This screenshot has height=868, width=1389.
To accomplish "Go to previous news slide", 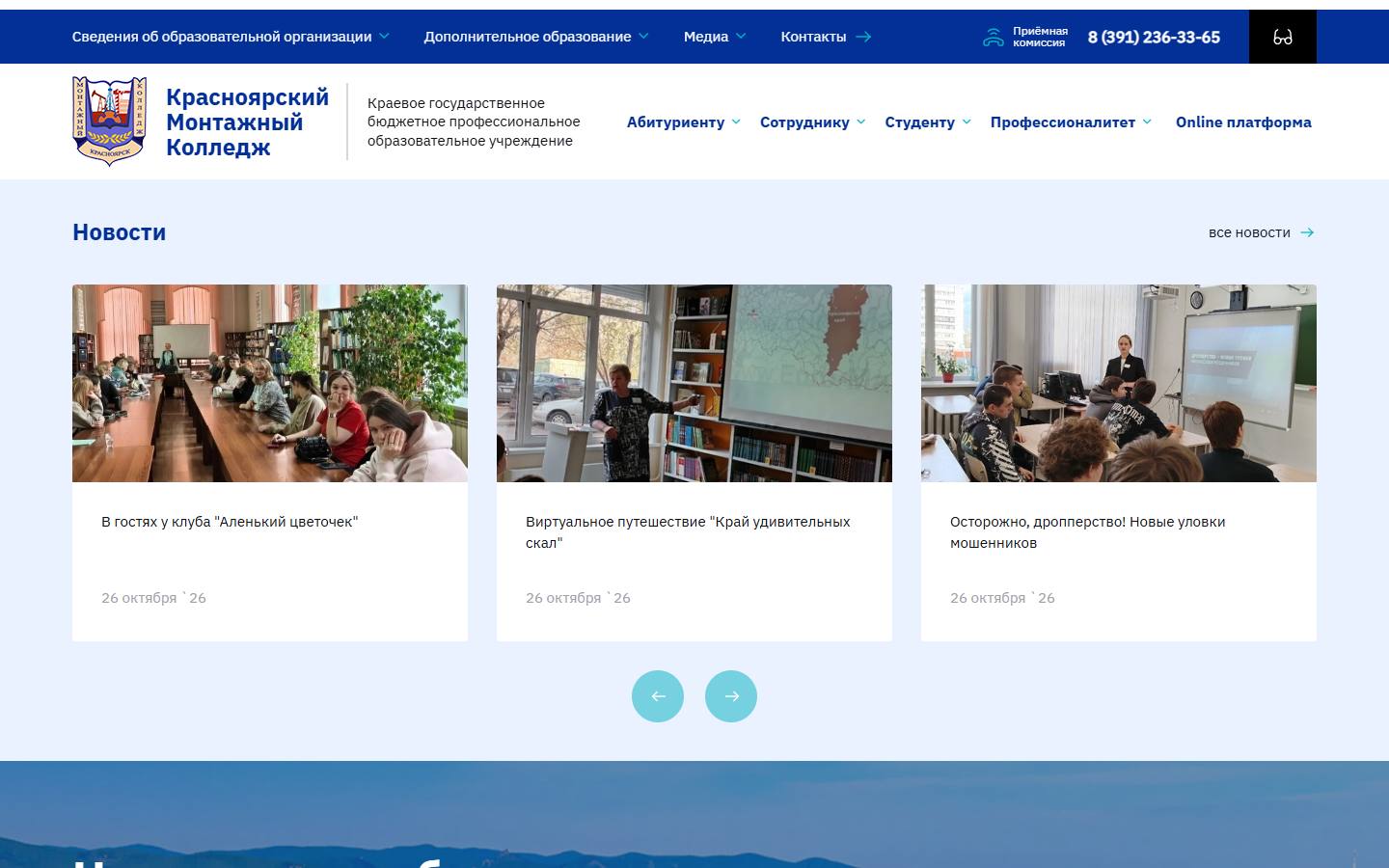I will [x=658, y=696].
